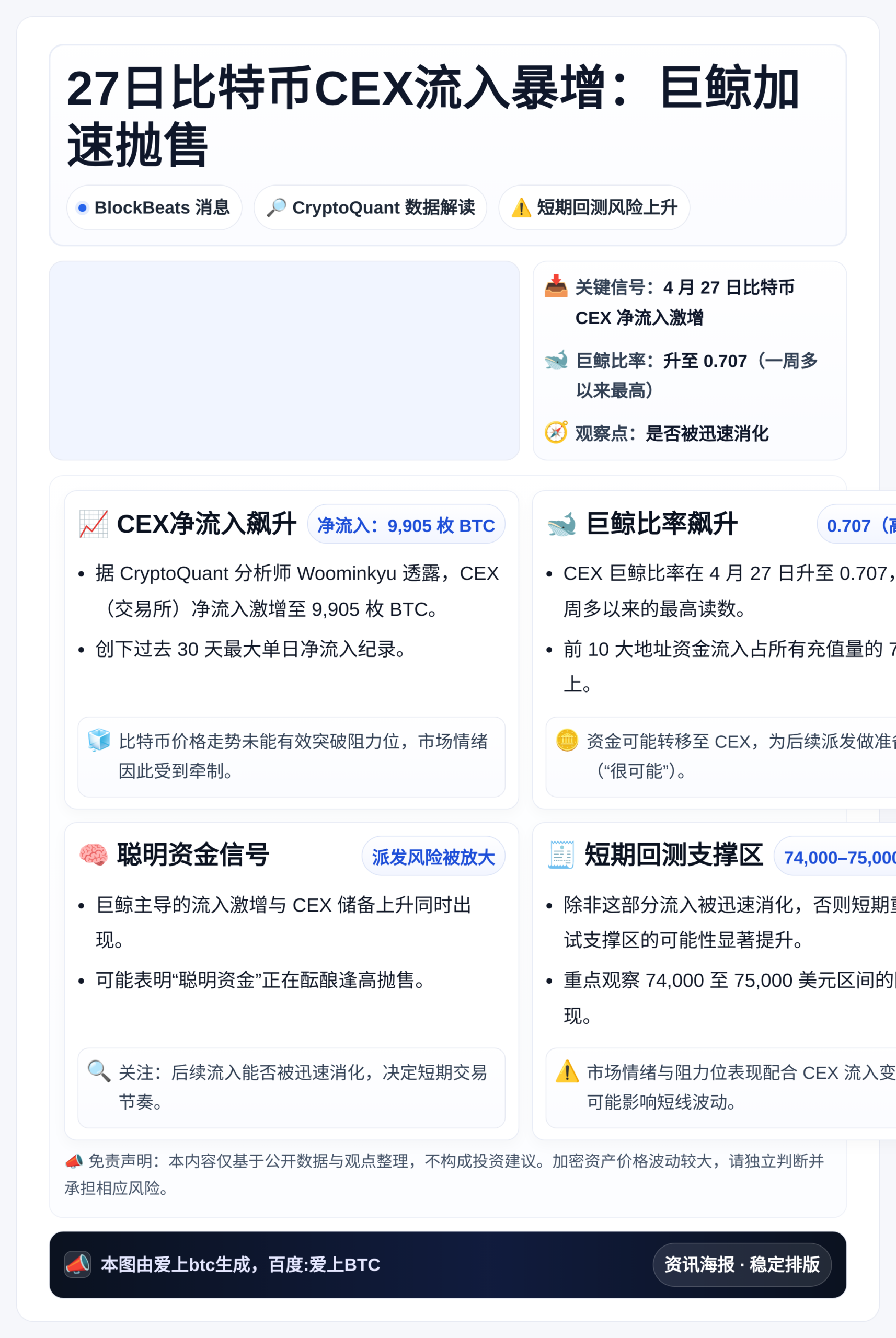This screenshot has width=896, height=1338.
Task: Click the compass icon beside 观察点
Action: point(556,432)
